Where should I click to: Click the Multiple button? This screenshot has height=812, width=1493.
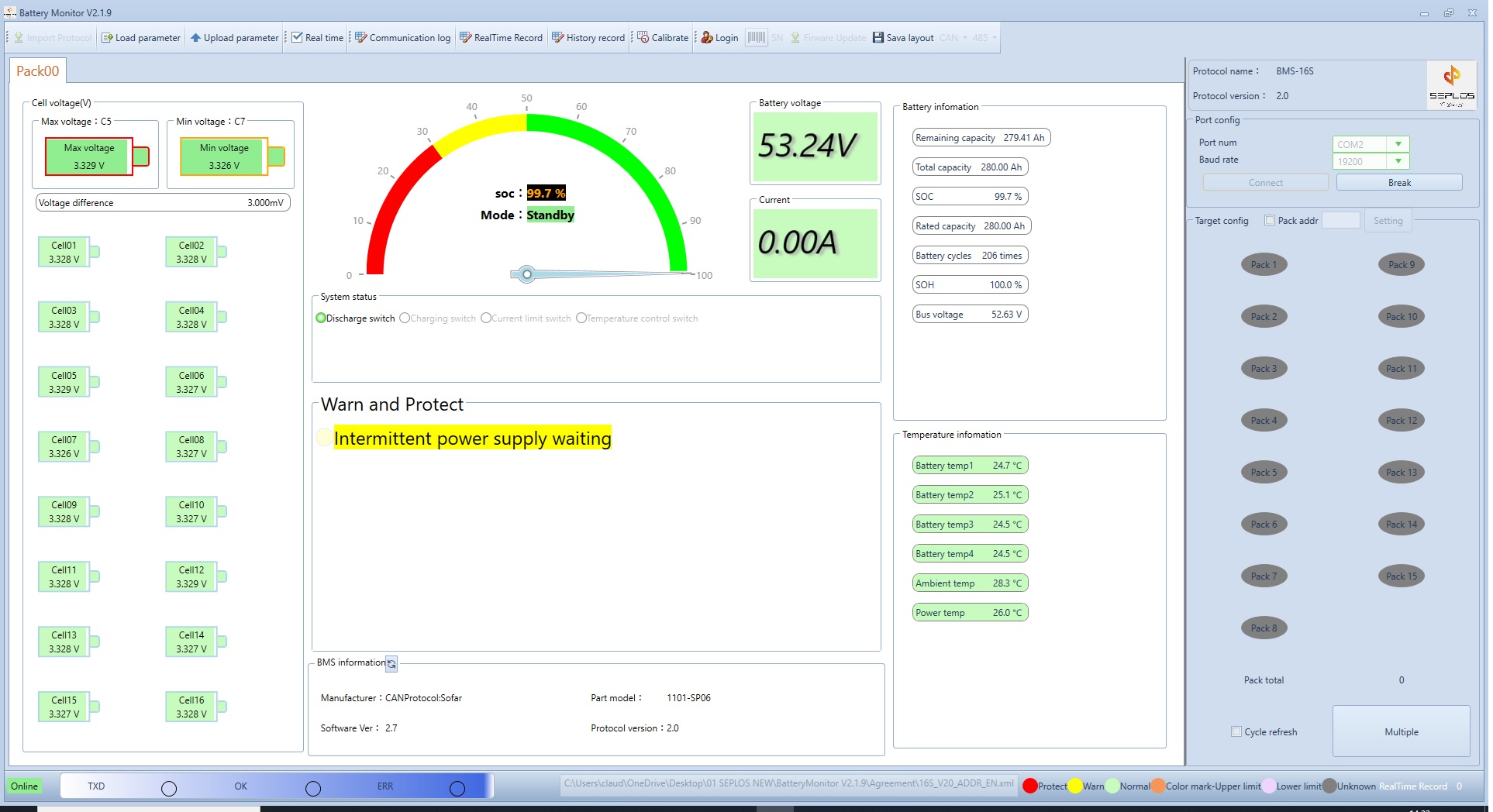1401,731
